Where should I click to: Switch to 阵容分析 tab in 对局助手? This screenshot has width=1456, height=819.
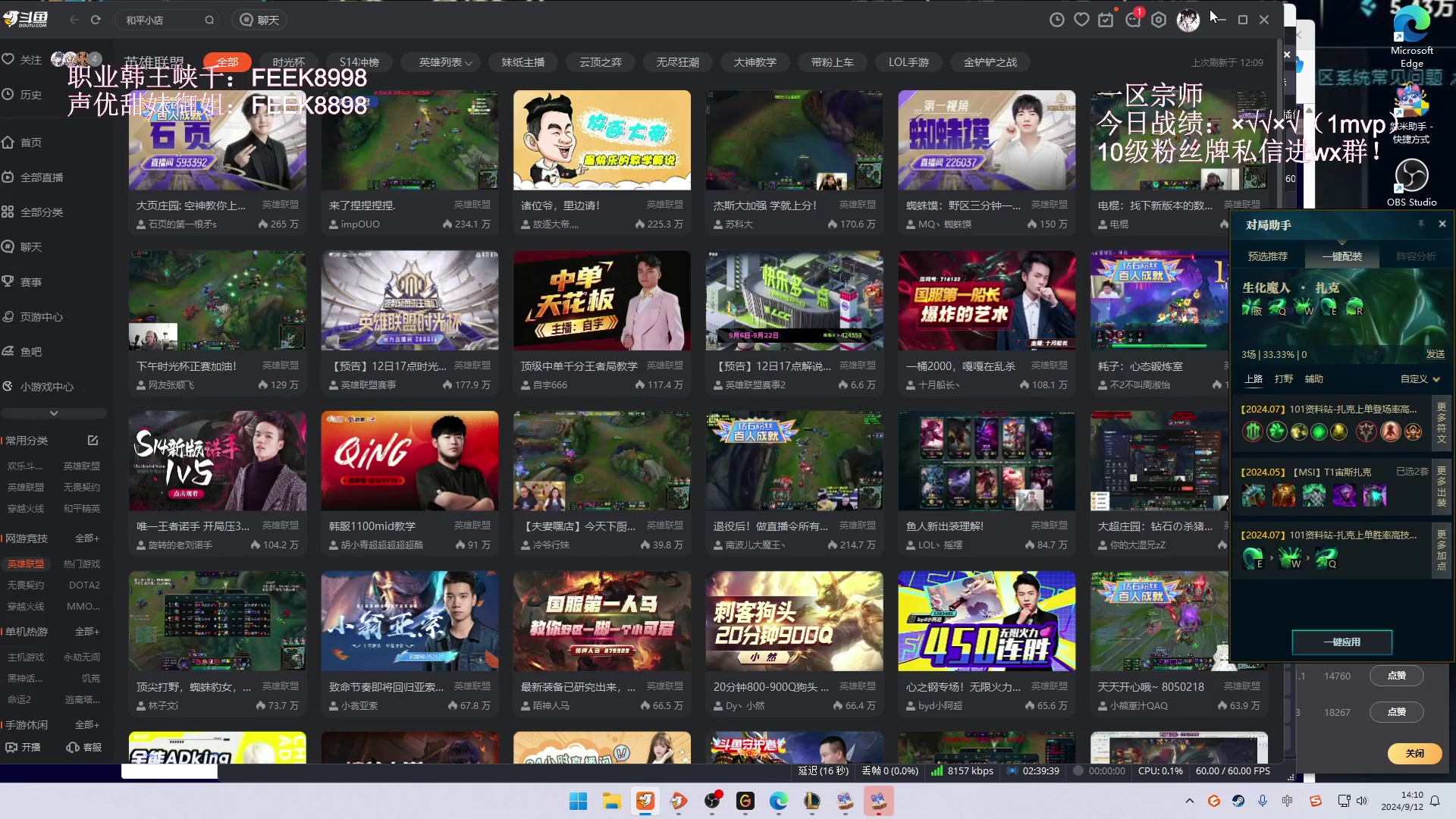pyautogui.click(x=1416, y=256)
